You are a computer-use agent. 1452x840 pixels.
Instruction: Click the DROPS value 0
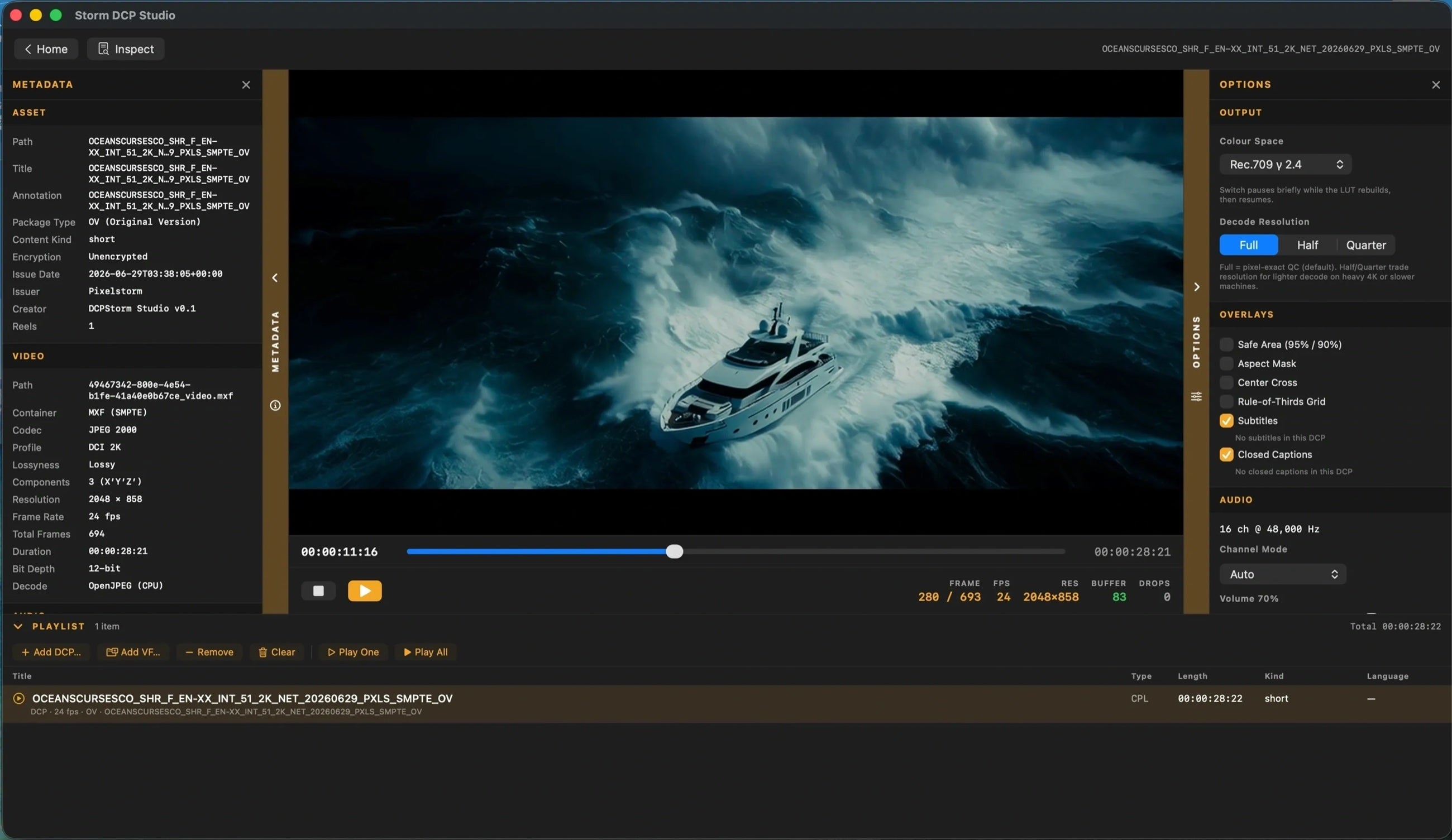coord(1166,597)
